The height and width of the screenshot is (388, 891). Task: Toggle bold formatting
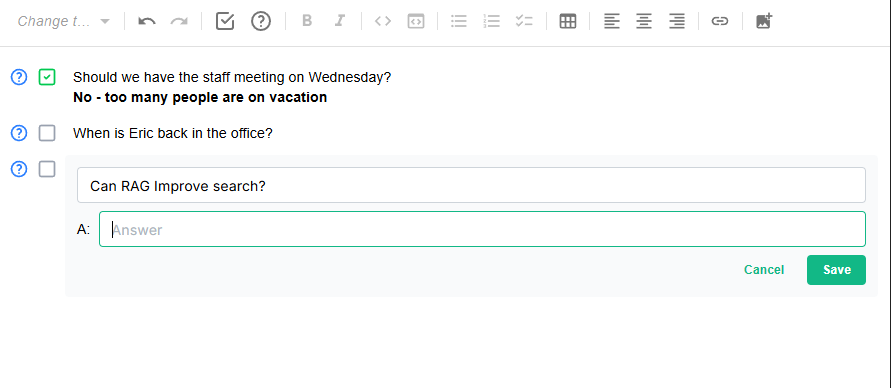point(307,22)
